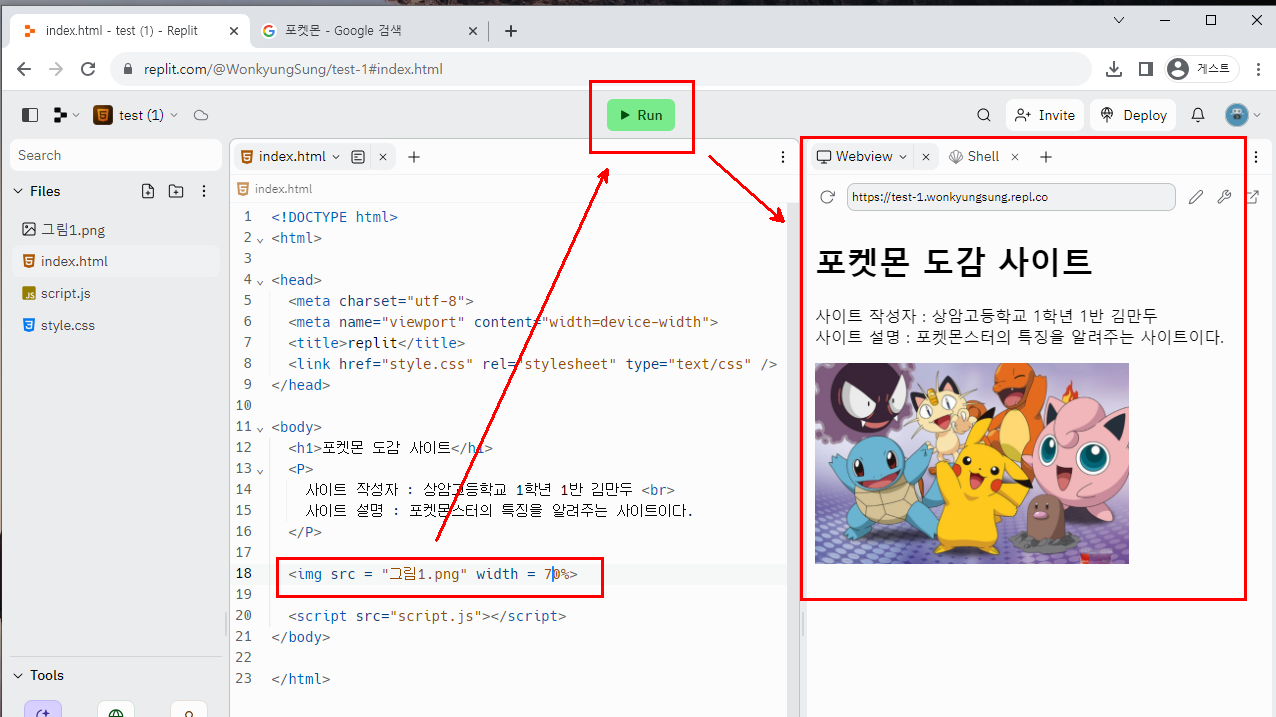
Task: Toggle the browser side panel icon
Action: click(x=1146, y=69)
